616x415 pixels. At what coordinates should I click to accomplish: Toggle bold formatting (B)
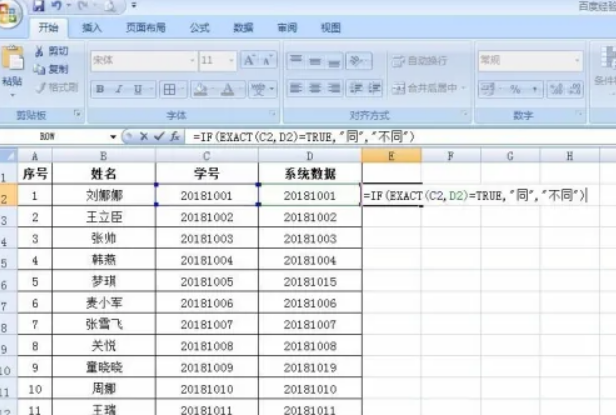pyautogui.click(x=100, y=89)
